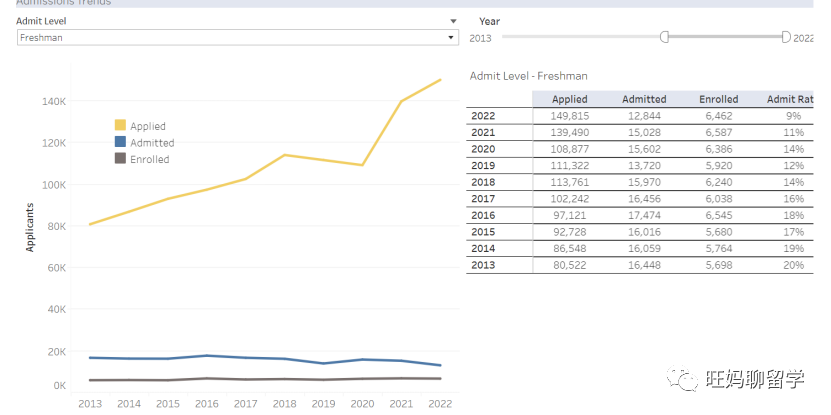The width and height of the screenshot is (831, 415).
Task: Select the Applied legend label
Action: click(x=148, y=126)
